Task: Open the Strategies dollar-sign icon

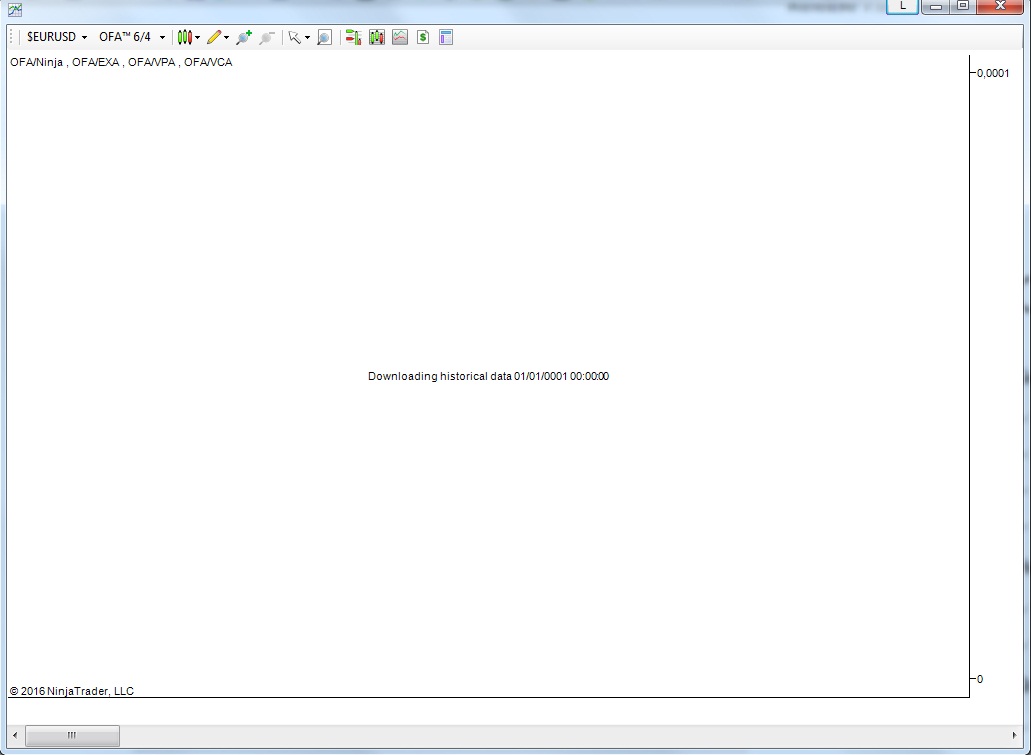Action: pos(423,37)
